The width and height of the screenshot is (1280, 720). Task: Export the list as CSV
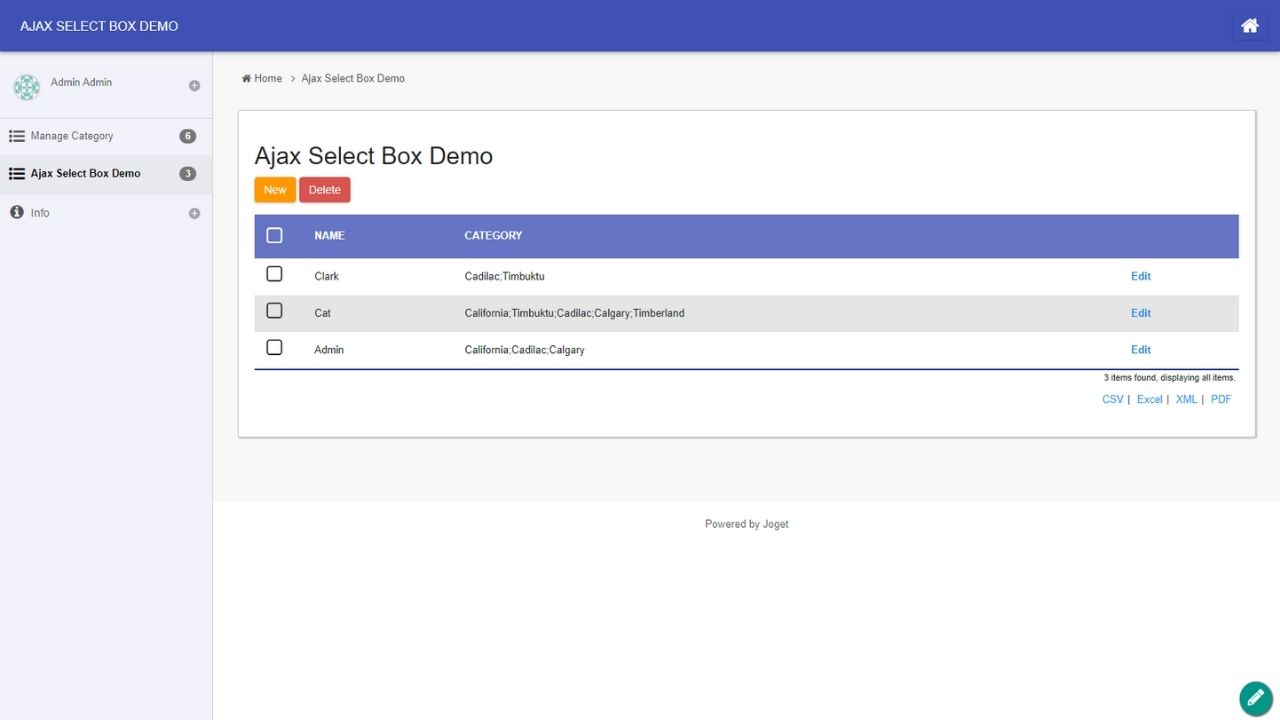pos(1112,399)
